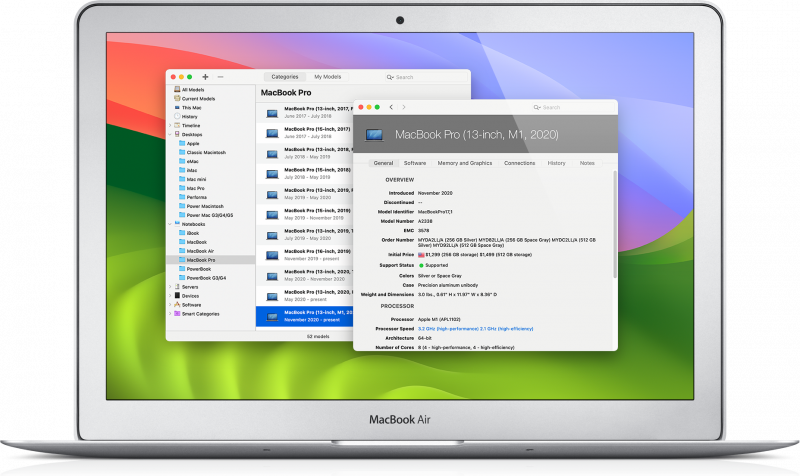Select the Notebooks category in sidebar
Image resolution: width=800 pixels, height=476 pixels.
(x=193, y=224)
